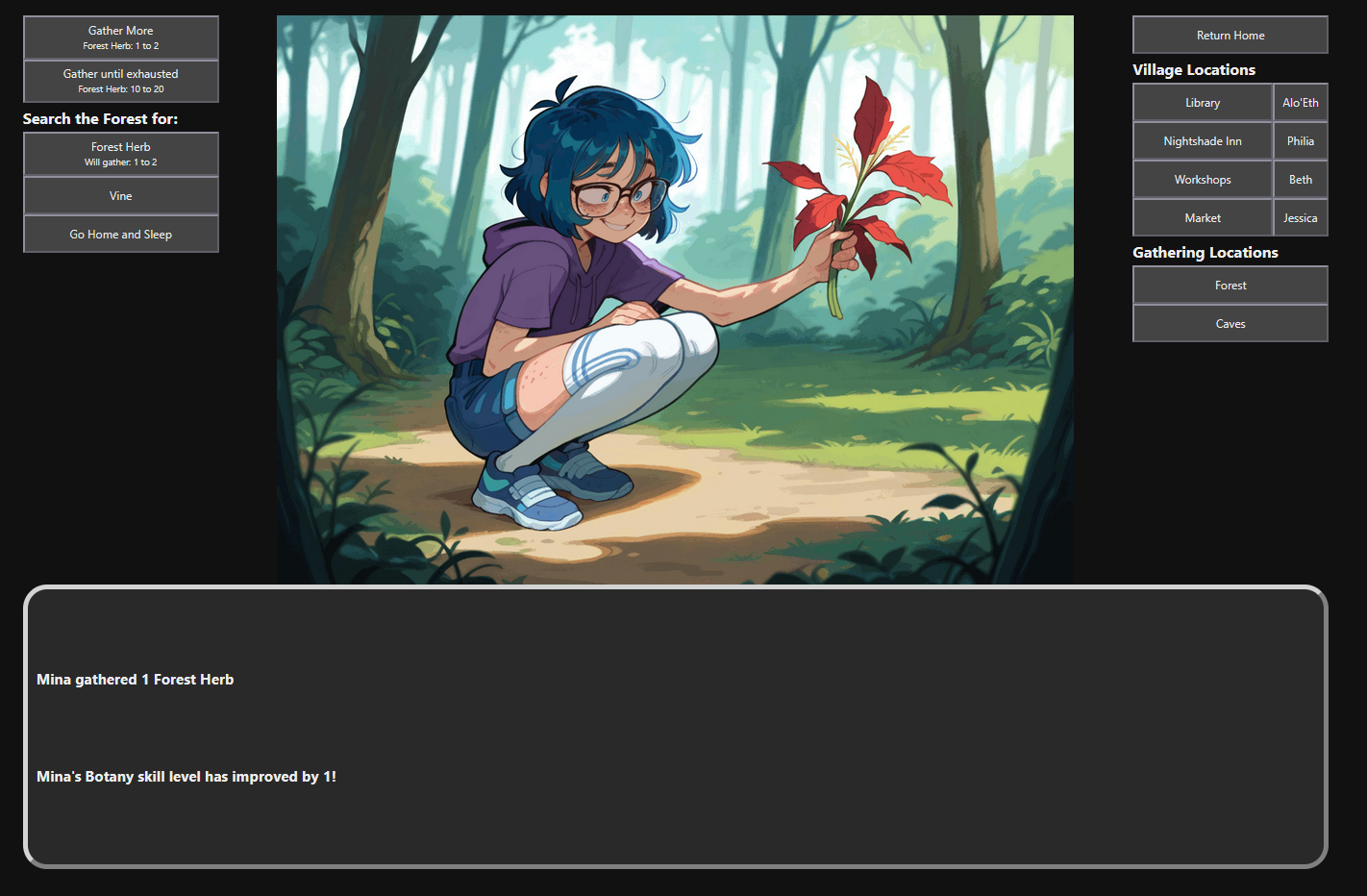
Task: Search the forest for Vine
Action: tap(121, 195)
